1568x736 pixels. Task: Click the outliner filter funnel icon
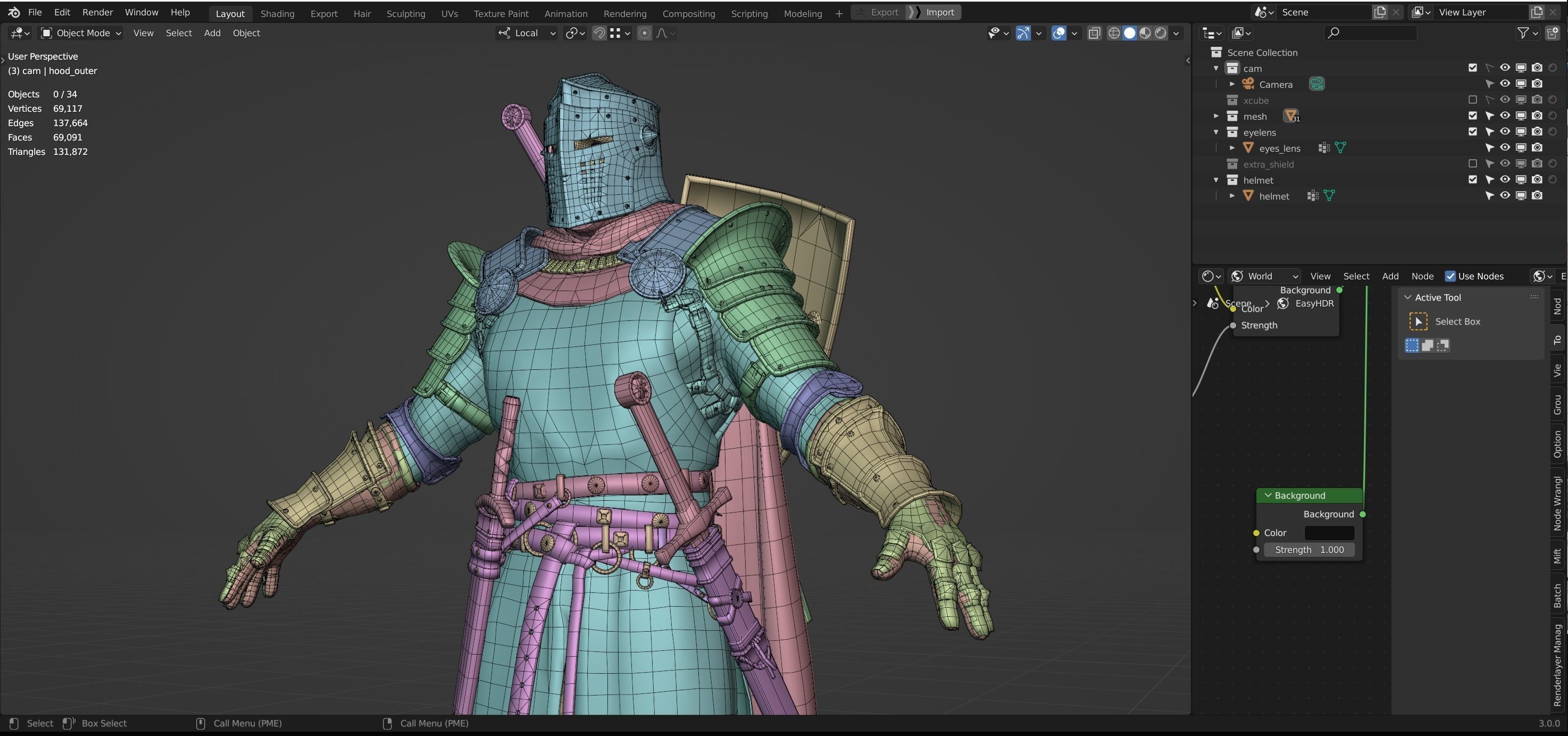1523,33
